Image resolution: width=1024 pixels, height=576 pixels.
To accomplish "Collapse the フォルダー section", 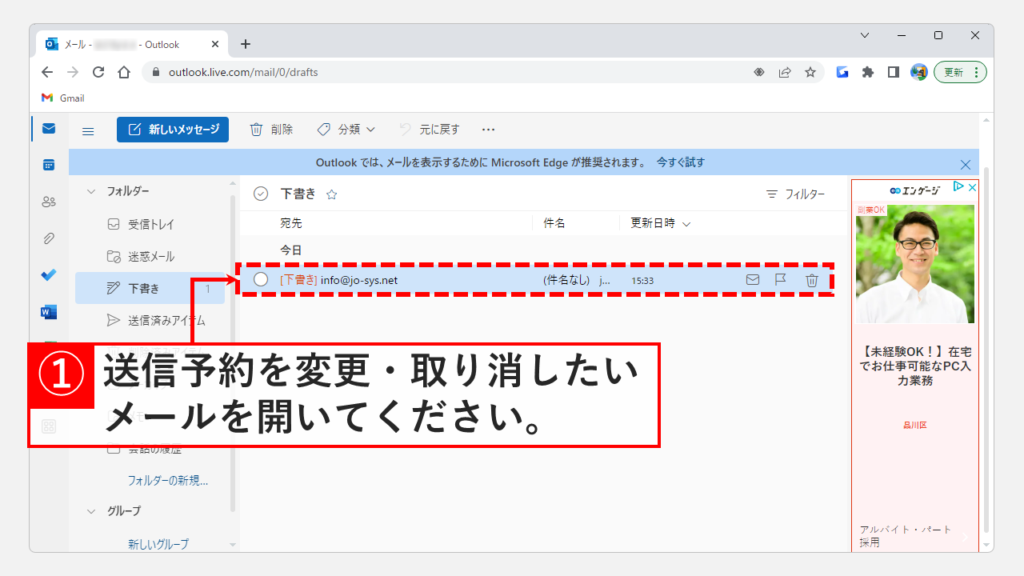I will (92, 191).
